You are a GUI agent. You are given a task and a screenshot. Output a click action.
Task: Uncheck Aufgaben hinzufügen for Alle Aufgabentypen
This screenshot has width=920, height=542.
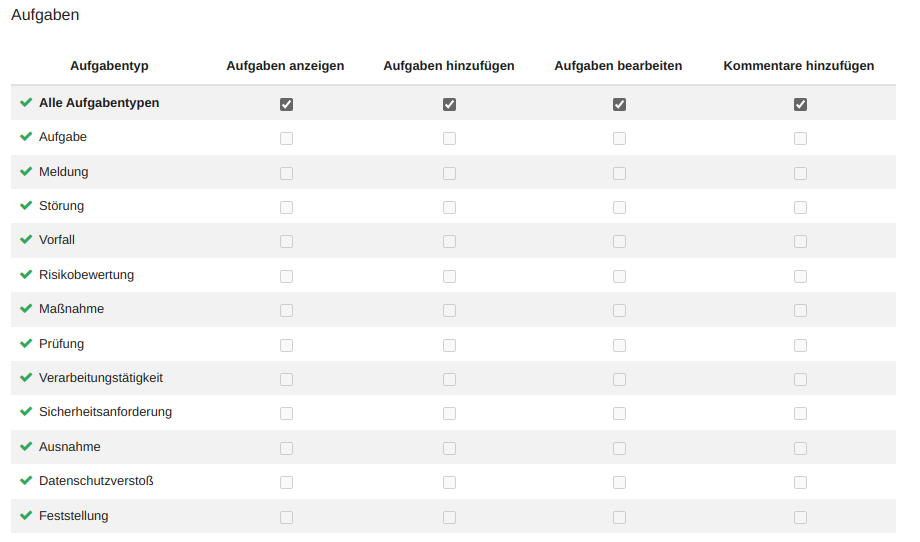[x=449, y=104]
